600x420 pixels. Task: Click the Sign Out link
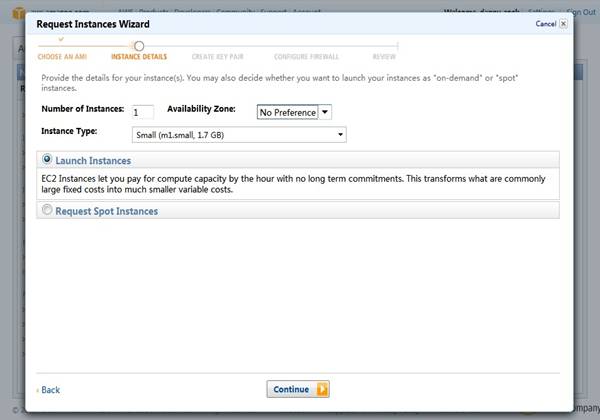581,11
